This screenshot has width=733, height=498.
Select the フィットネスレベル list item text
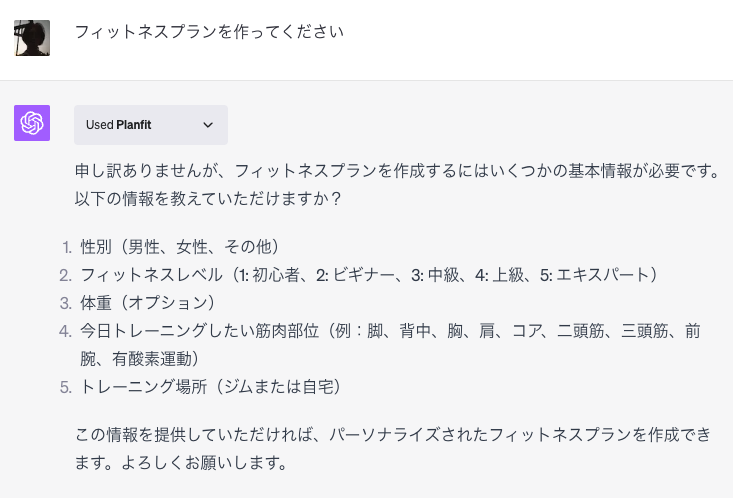click(368, 274)
